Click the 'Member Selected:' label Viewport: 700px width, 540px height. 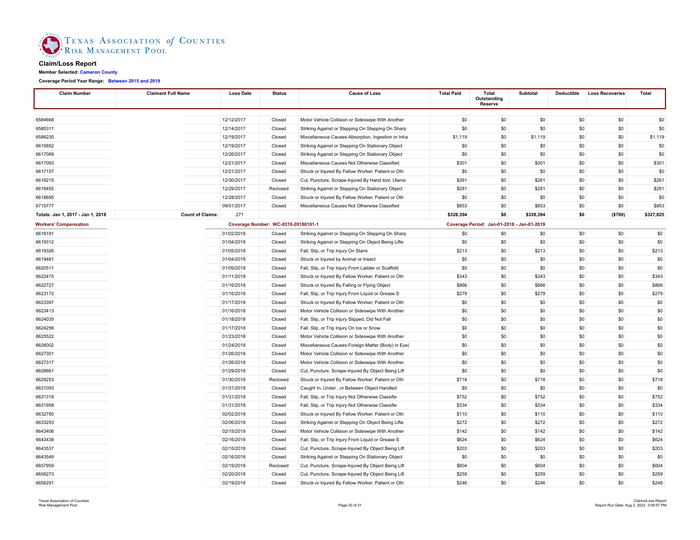tap(58, 72)
